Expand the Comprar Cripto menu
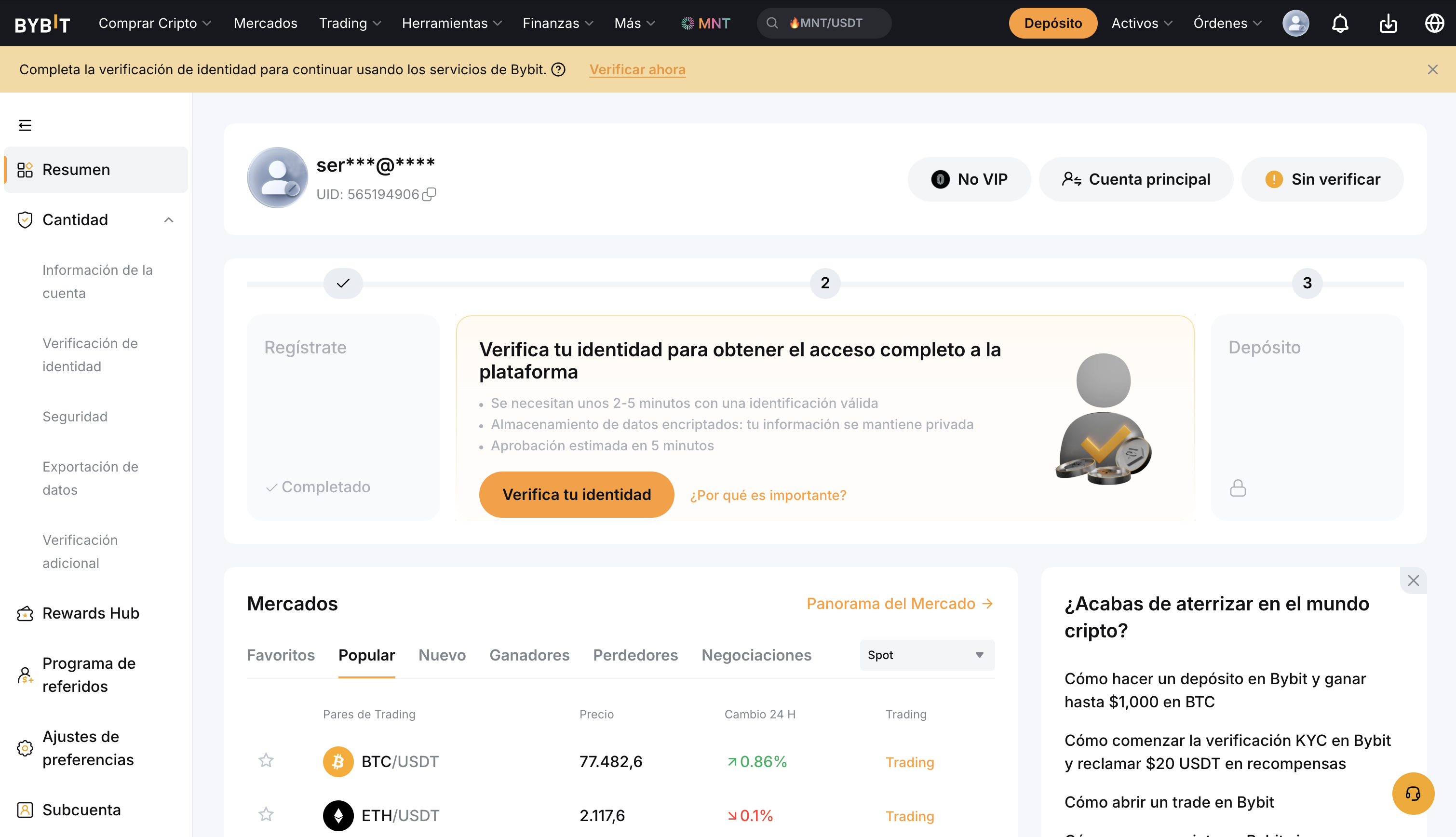The width and height of the screenshot is (1456, 837). (155, 23)
